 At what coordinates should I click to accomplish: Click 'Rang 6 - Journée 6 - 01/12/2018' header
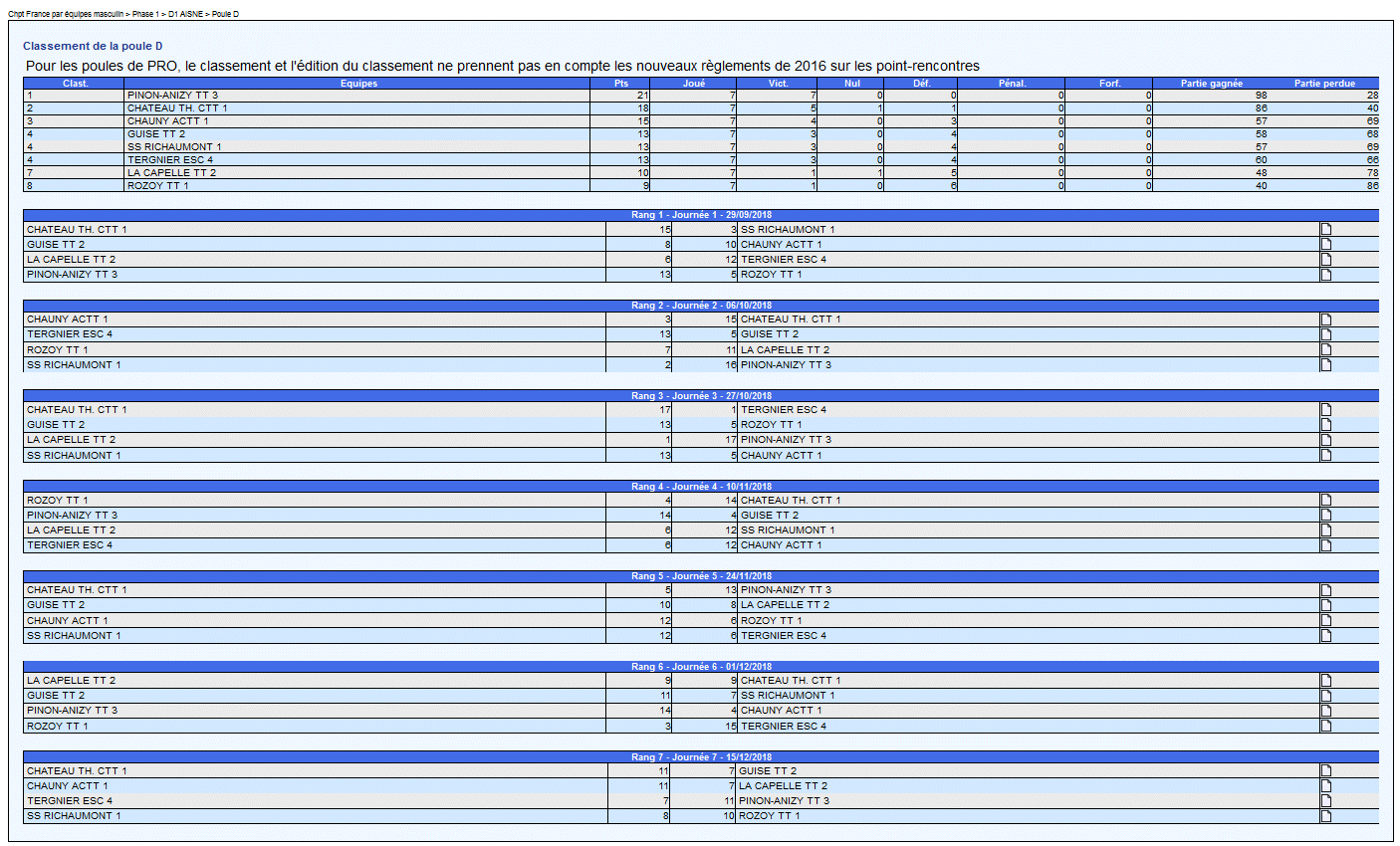(701, 667)
